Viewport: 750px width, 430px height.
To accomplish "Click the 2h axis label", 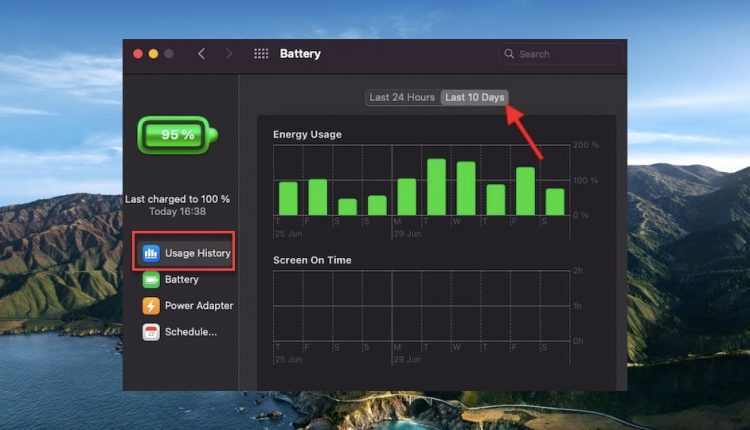I will (578, 271).
